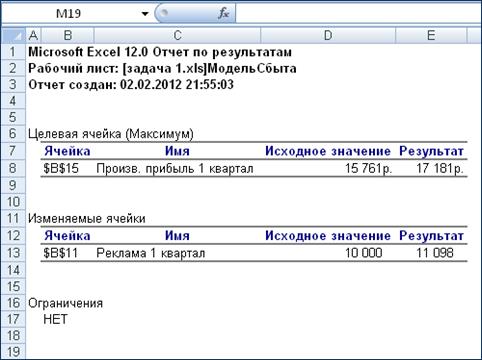Click the value 11 098

point(435,253)
